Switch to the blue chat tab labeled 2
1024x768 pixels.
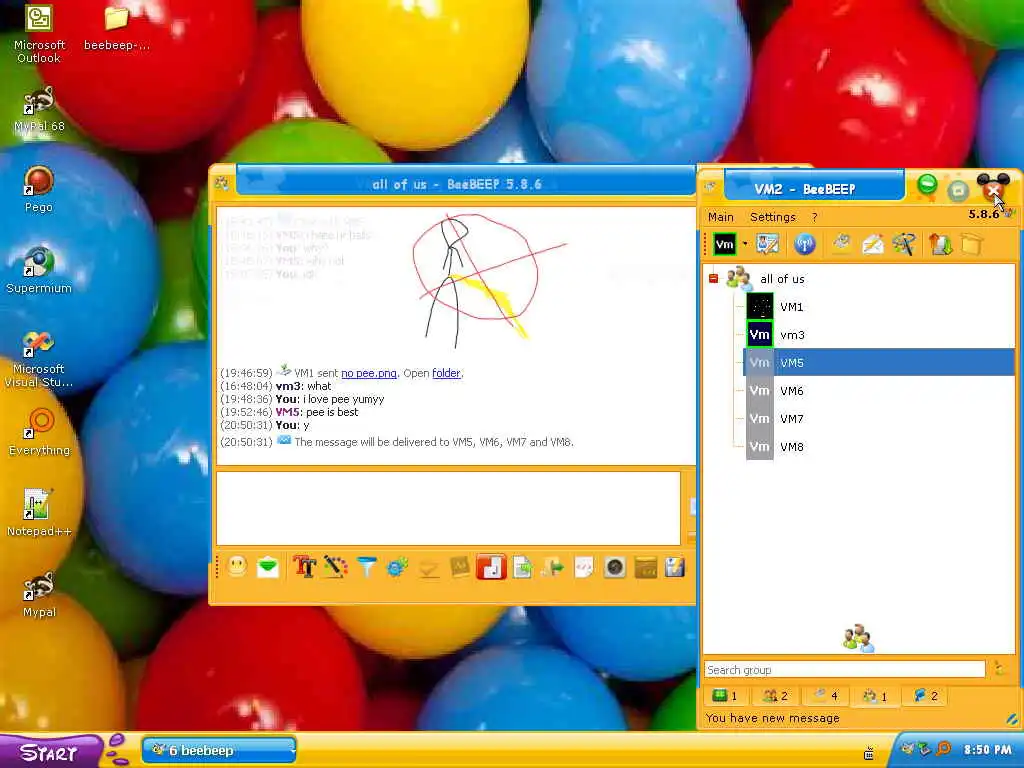pyautogui.click(x=926, y=696)
